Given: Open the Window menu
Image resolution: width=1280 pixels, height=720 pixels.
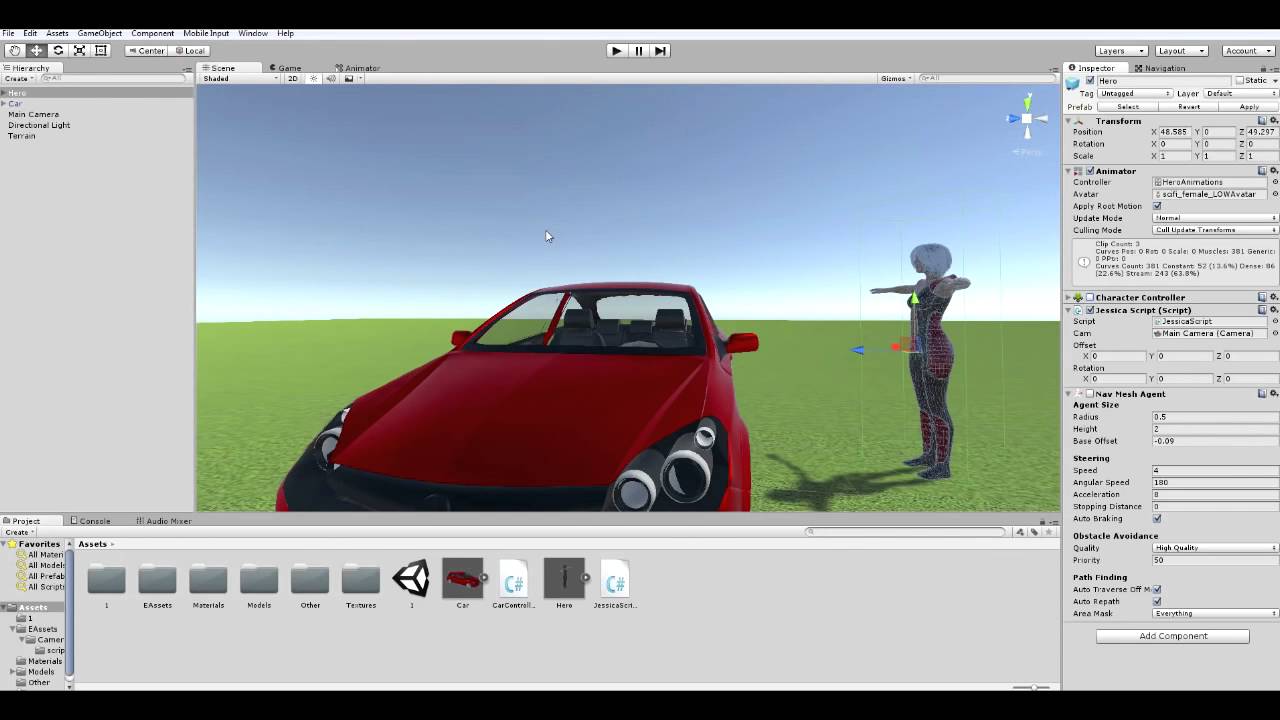Looking at the screenshot, I should (x=253, y=33).
